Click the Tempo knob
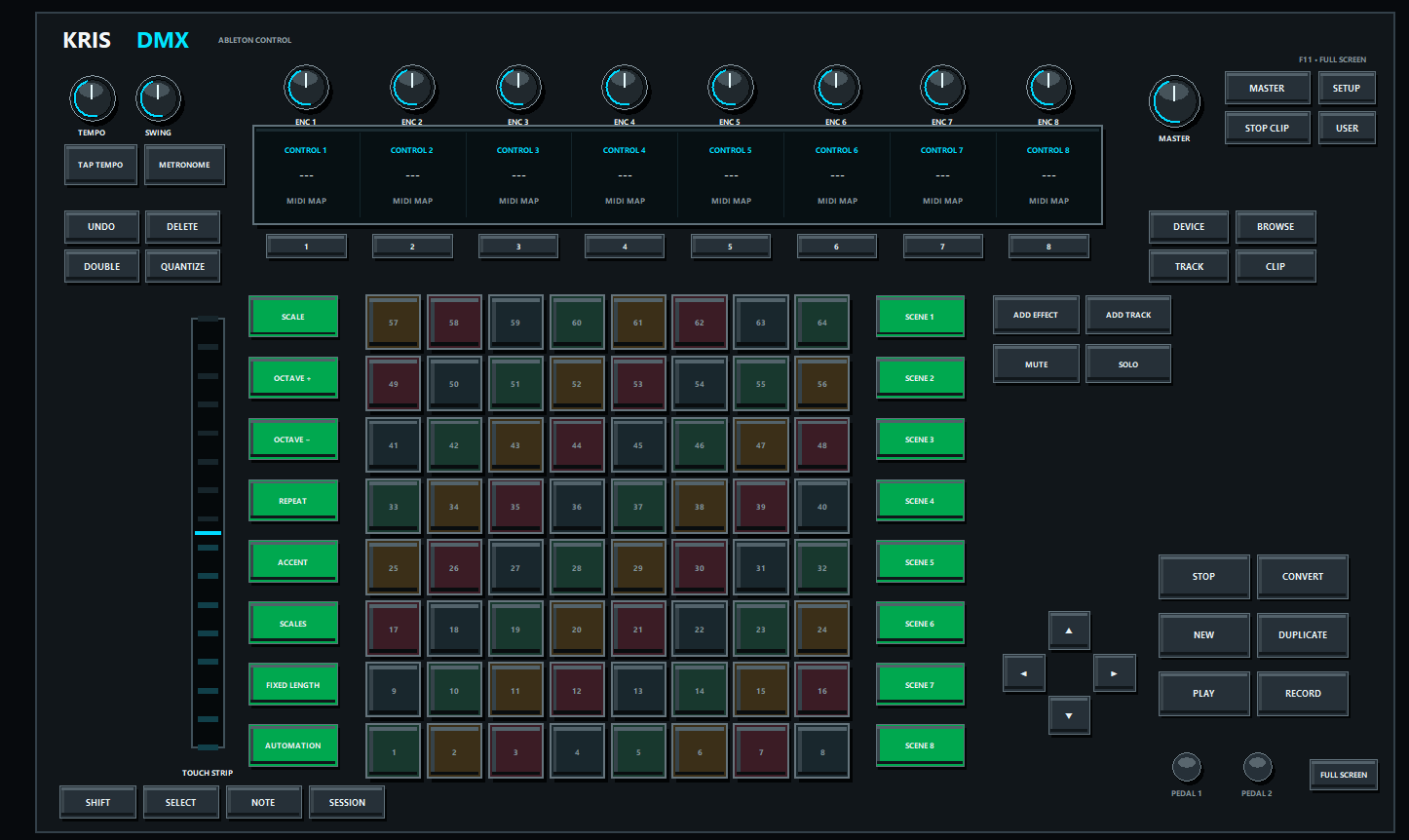The width and height of the screenshot is (1409, 840). pyautogui.click(x=93, y=98)
